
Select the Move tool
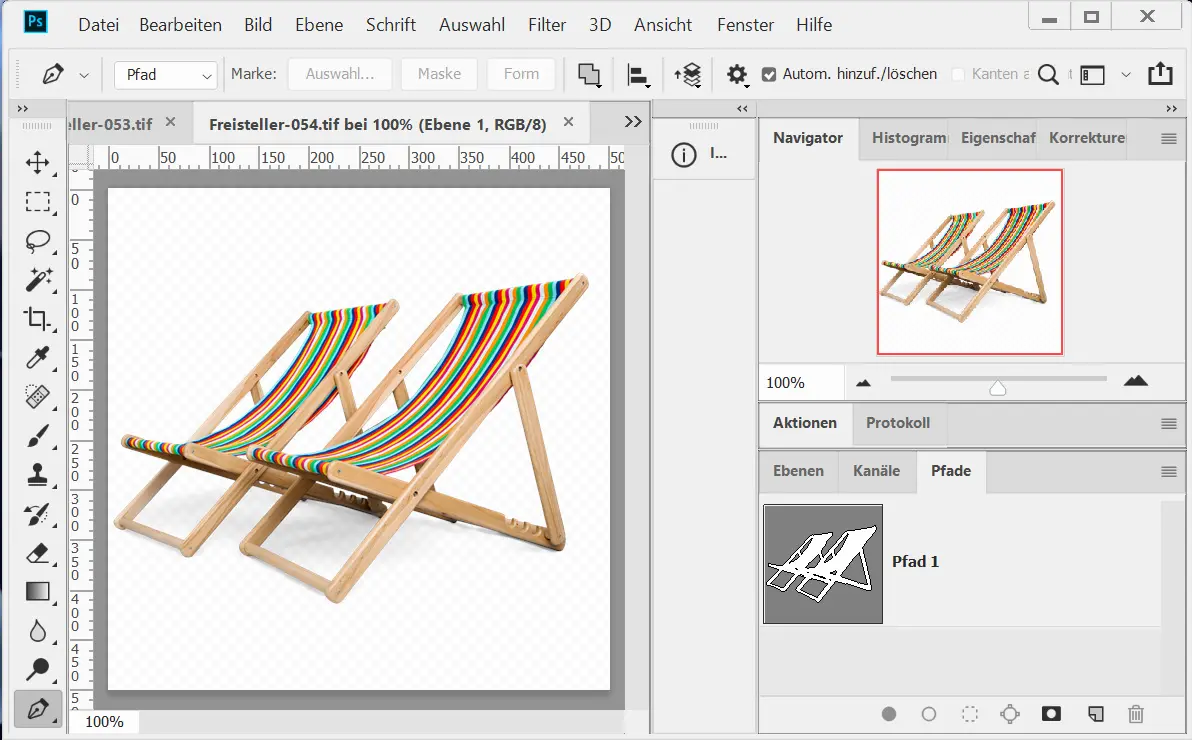pos(38,162)
